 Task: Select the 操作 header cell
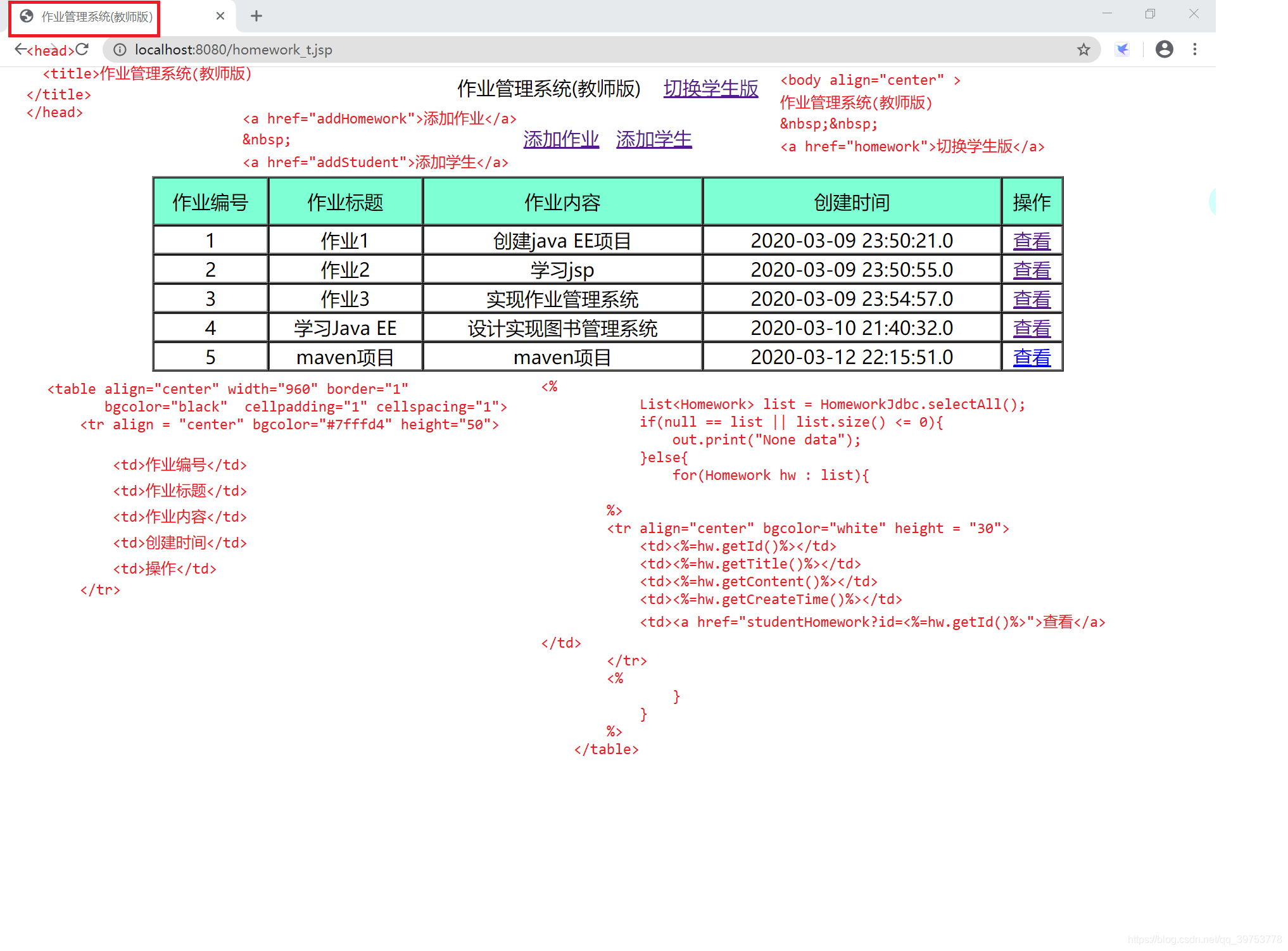click(1032, 202)
